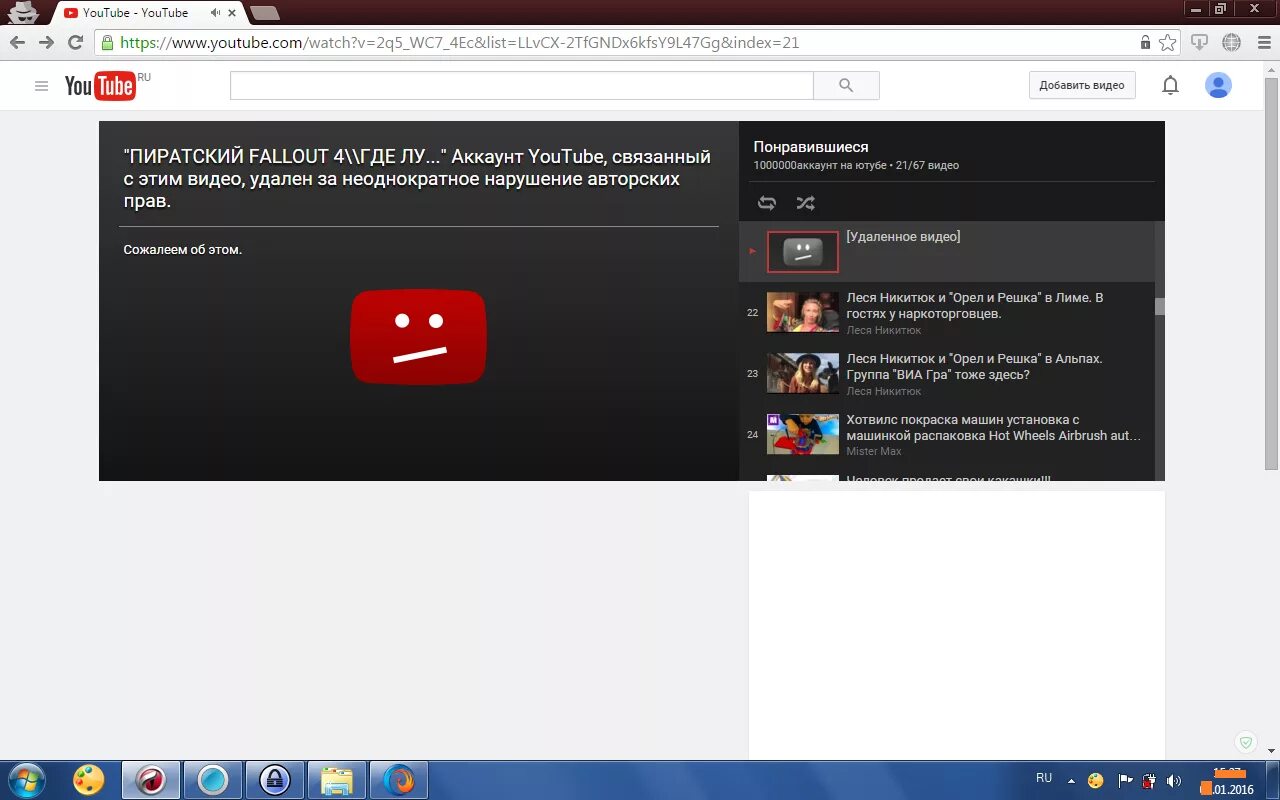Click the power plug tray icon
Viewport: 1280px width, 800px height.
tap(1149, 781)
